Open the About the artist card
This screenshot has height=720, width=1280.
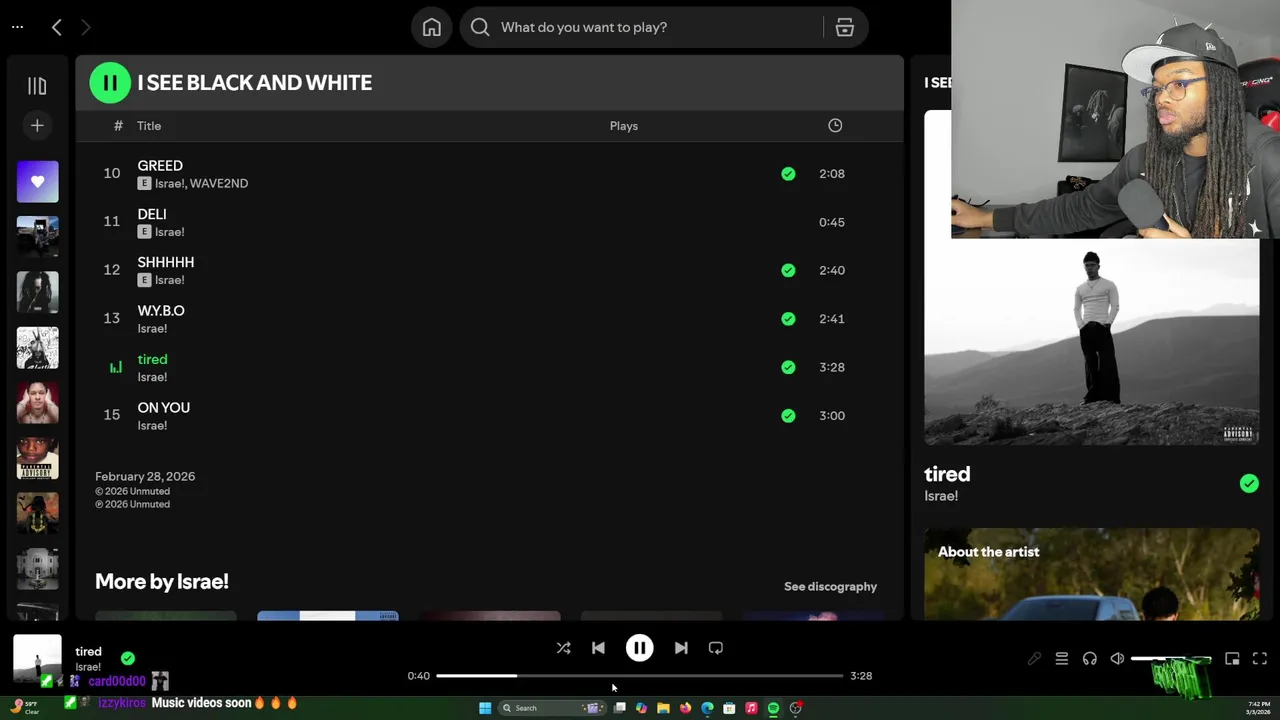point(1091,574)
